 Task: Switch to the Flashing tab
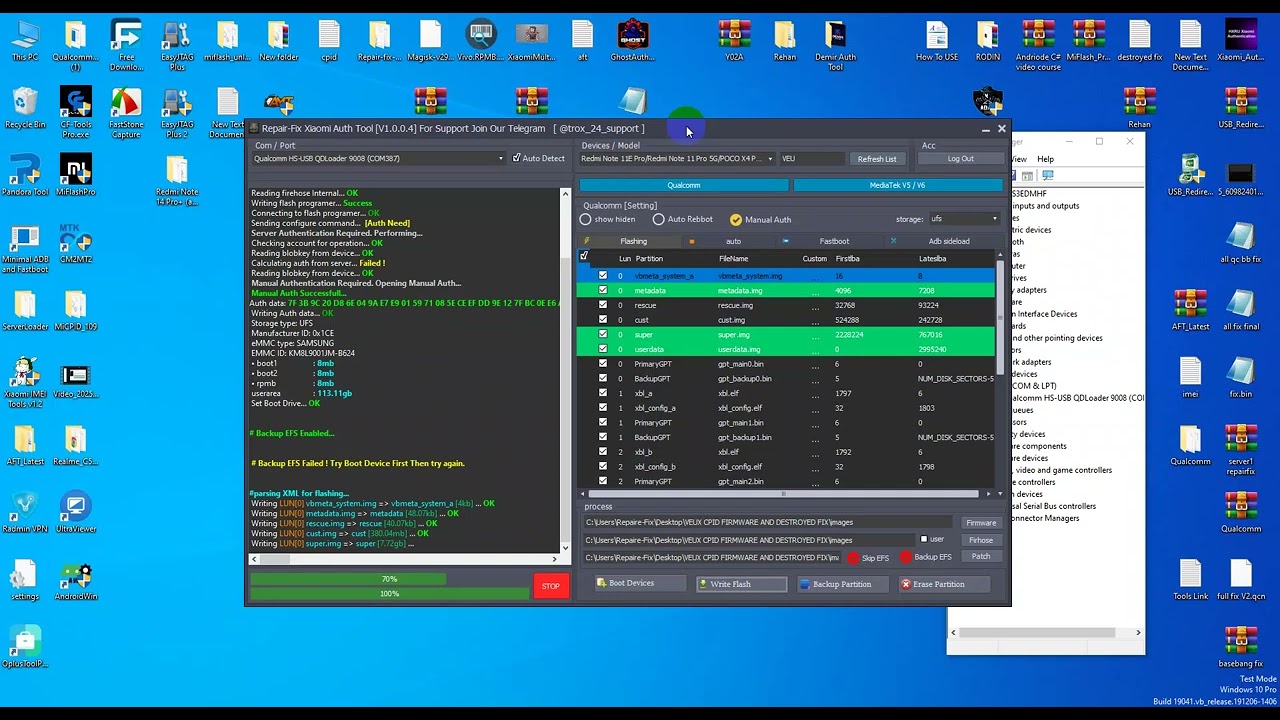click(x=633, y=241)
